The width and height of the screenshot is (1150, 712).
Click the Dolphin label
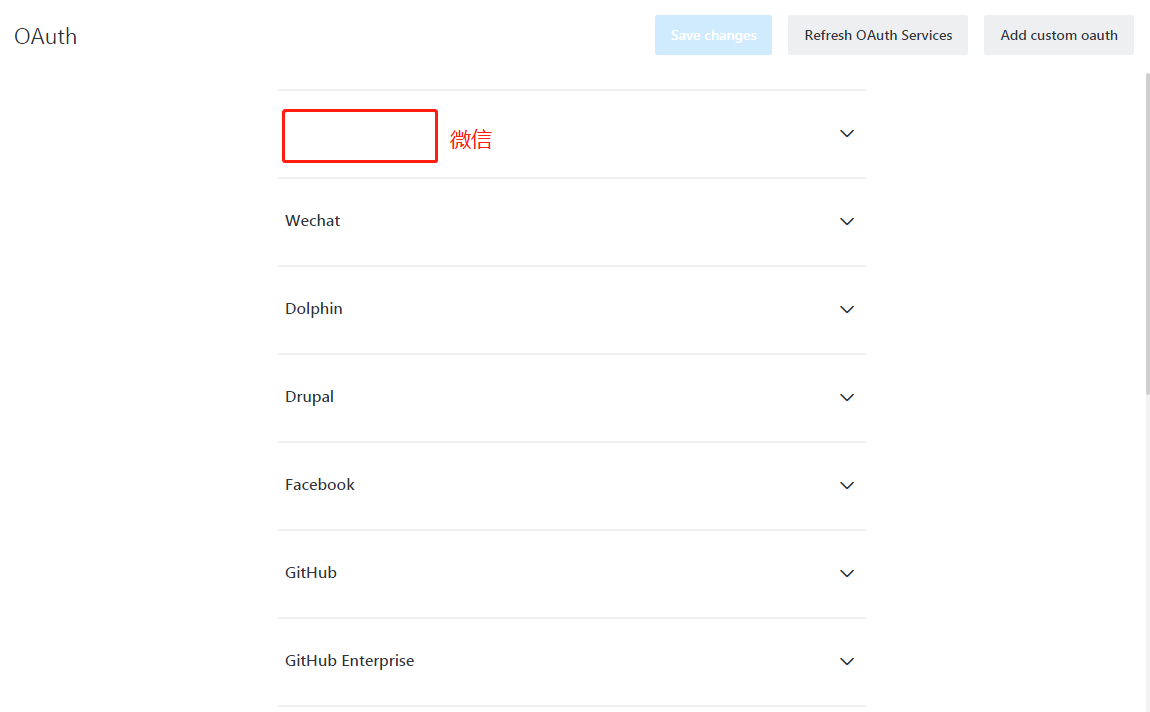(x=313, y=308)
